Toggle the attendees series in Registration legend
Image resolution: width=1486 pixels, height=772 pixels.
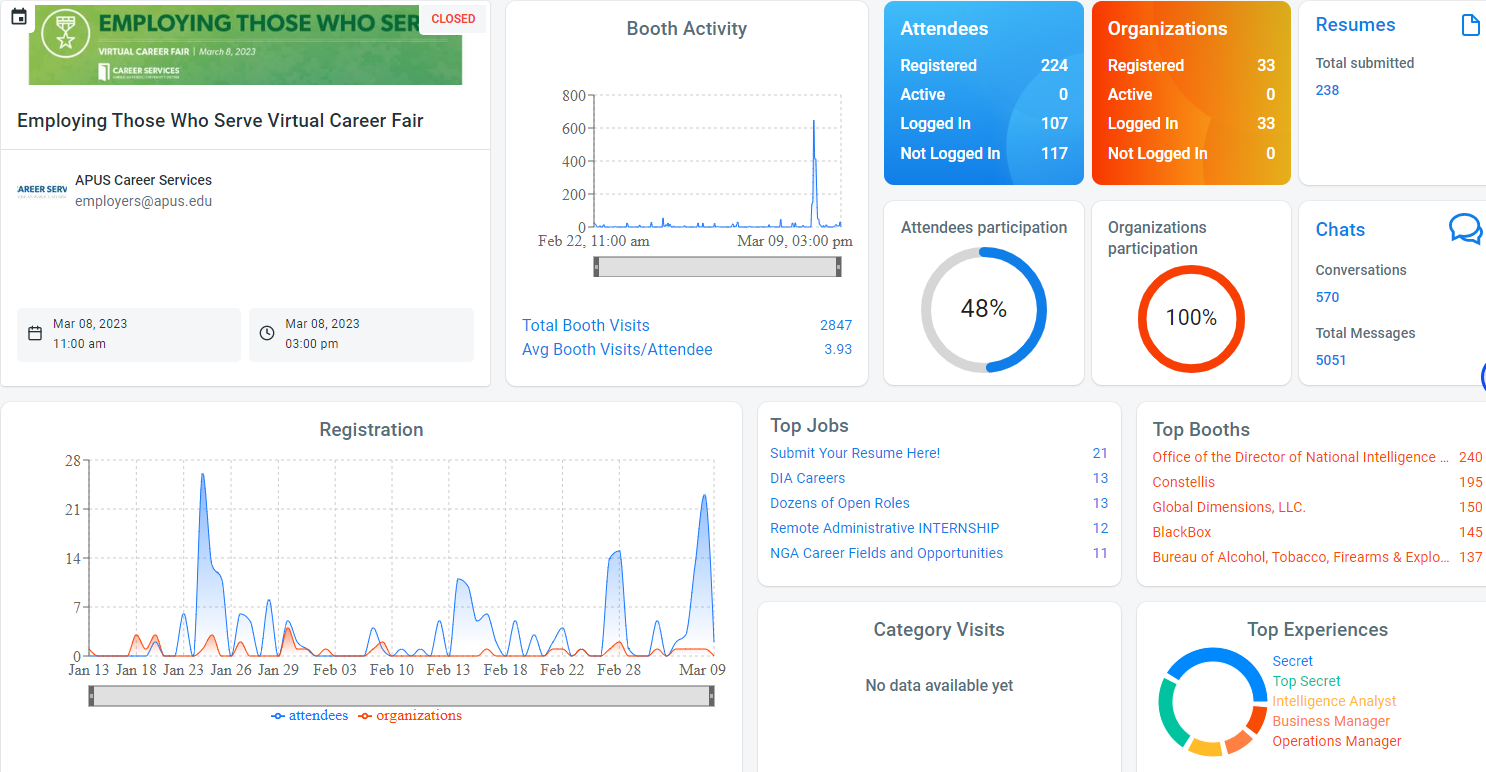click(x=310, y=715)
